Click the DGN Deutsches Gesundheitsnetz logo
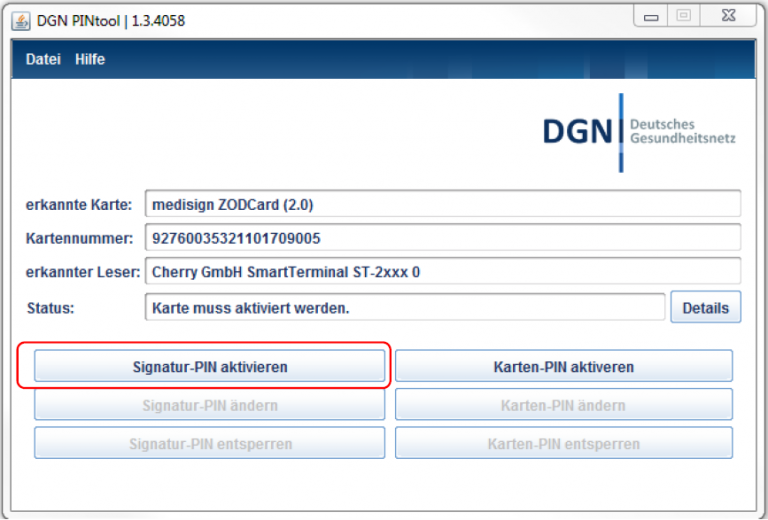 tap(639, 132)
